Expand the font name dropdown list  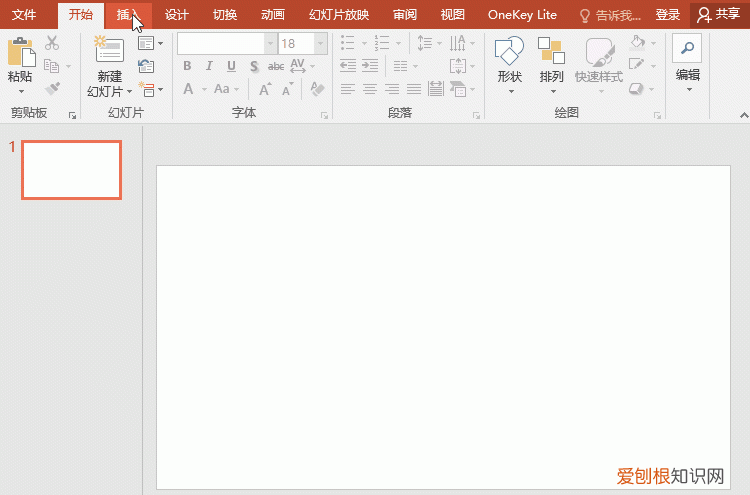click(270, 44)
